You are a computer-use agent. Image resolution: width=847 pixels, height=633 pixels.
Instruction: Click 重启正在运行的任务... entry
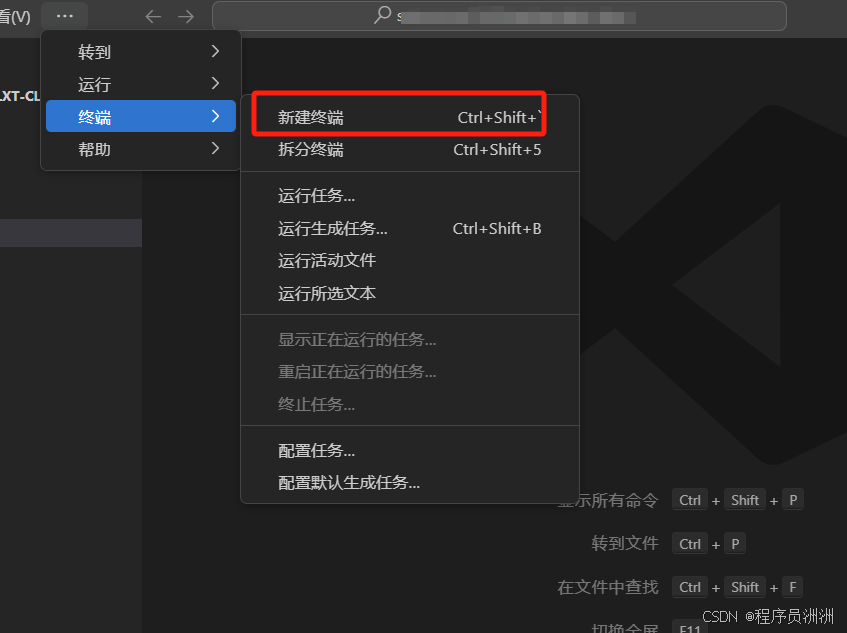410,372
